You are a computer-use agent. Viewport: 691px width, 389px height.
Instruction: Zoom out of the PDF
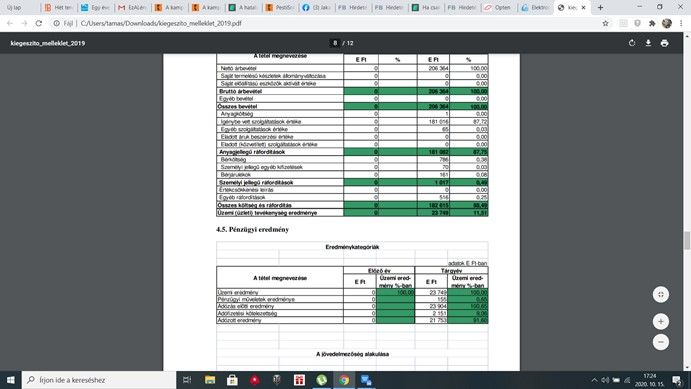[x=661, y=342]
